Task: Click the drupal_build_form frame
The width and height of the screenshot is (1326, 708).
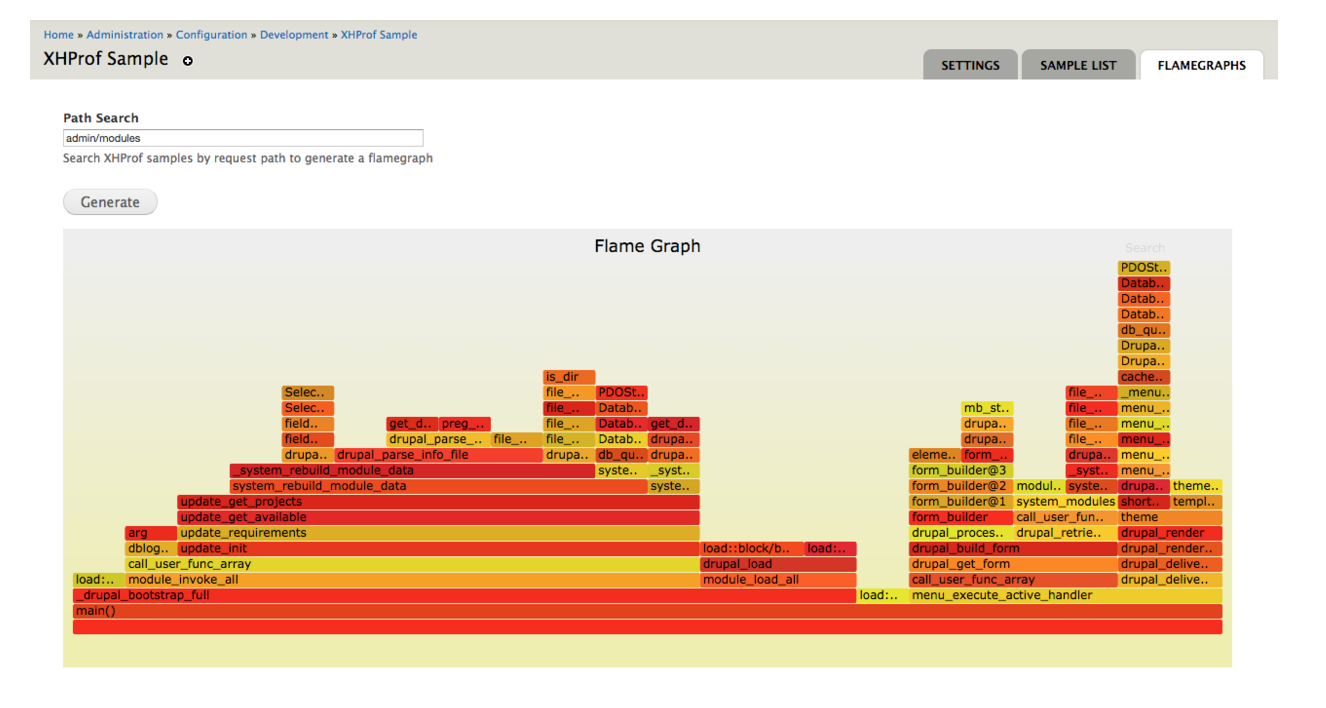Action: [x=1013, y=549]
